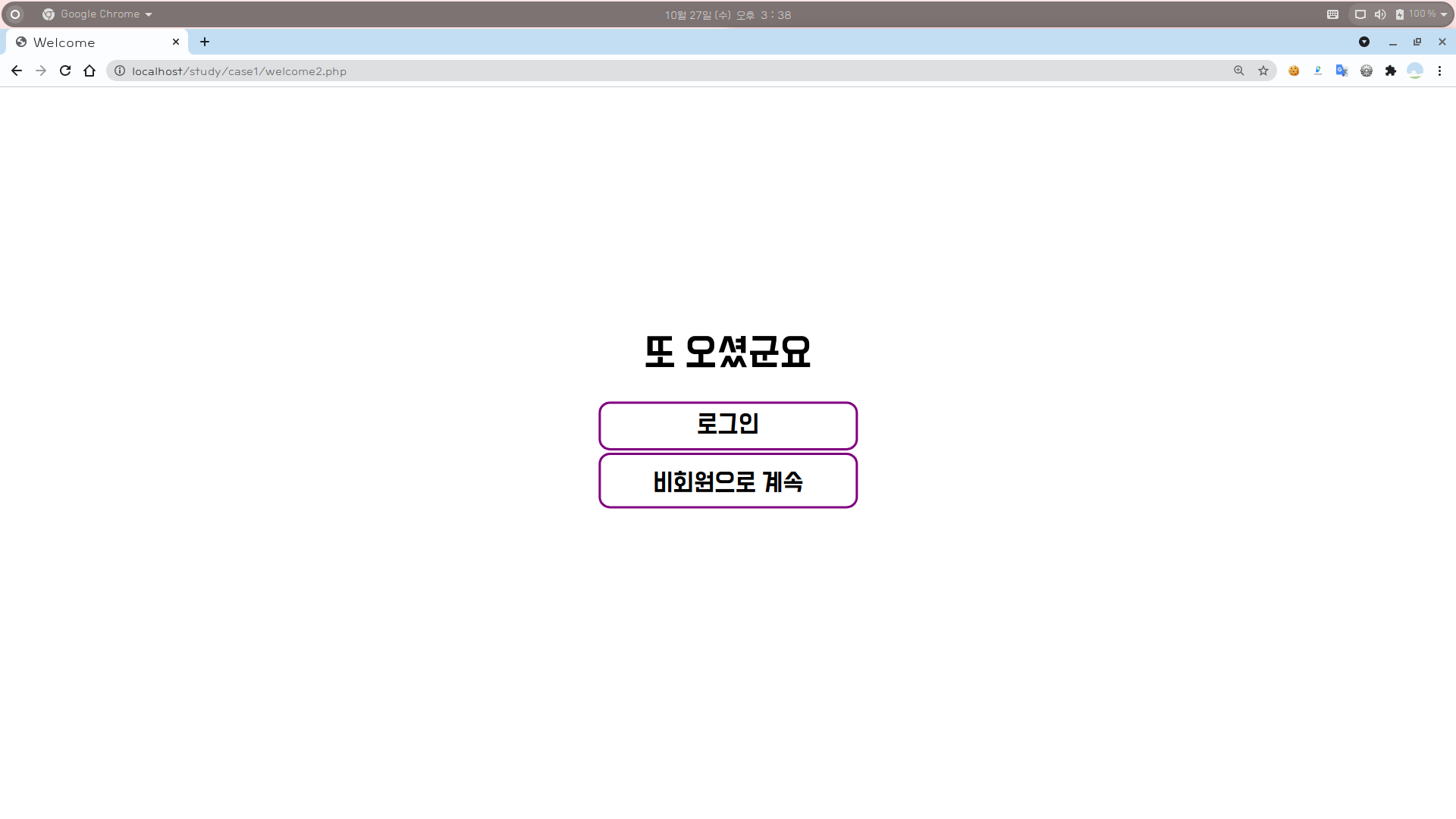Open the Extensions puzzle menu
The image size is (1456, 819).
1390,71
